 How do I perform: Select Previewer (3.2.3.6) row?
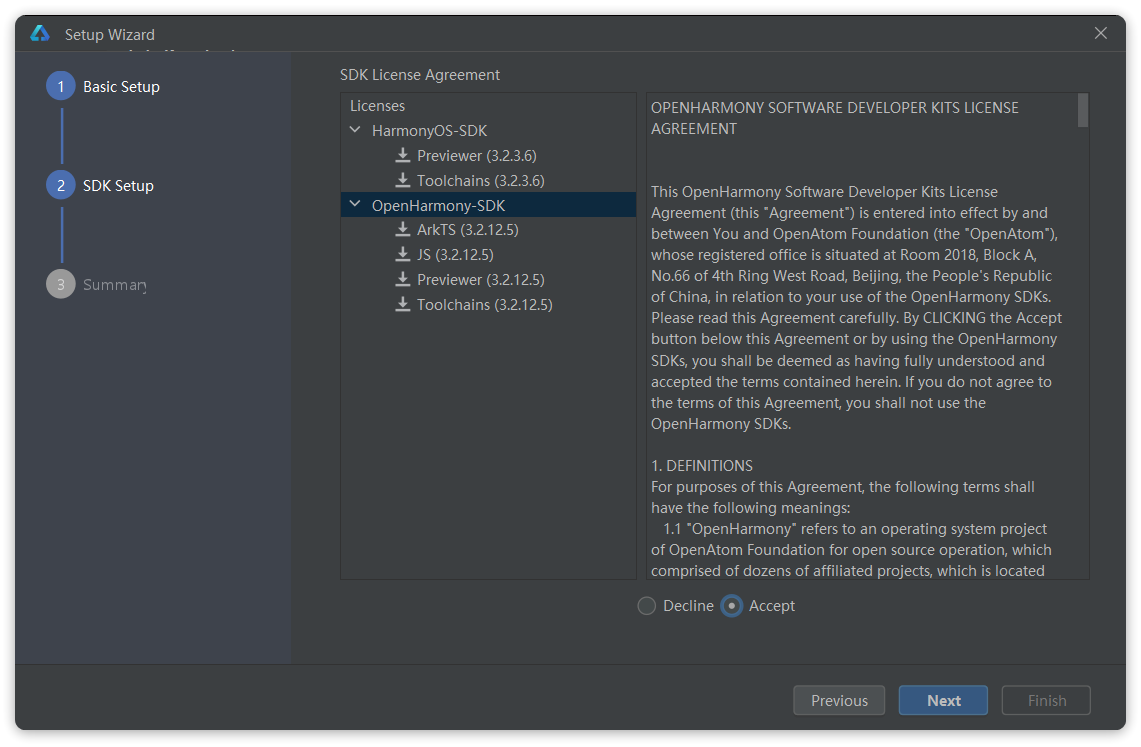[x=488, y=156]
